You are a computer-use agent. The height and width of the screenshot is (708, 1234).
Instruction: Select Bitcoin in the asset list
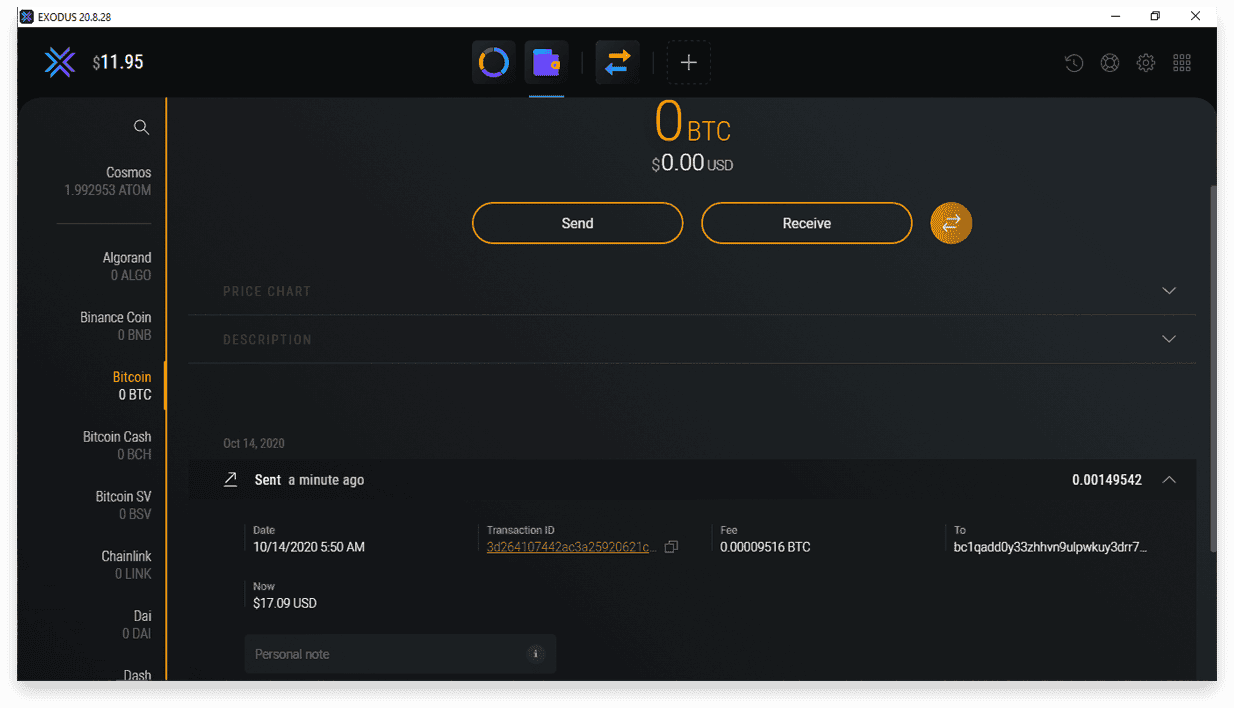point(132,386)
